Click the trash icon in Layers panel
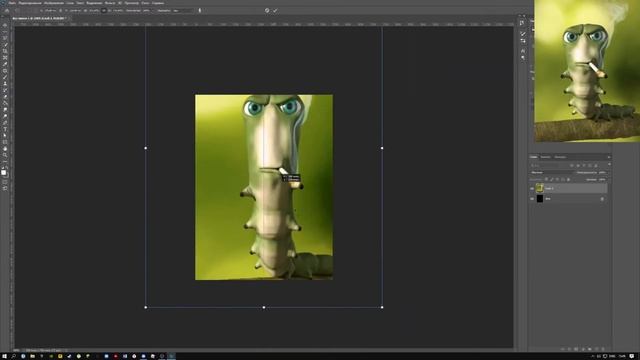This screenshot has width=640, height=360. [x=603, y=349]
